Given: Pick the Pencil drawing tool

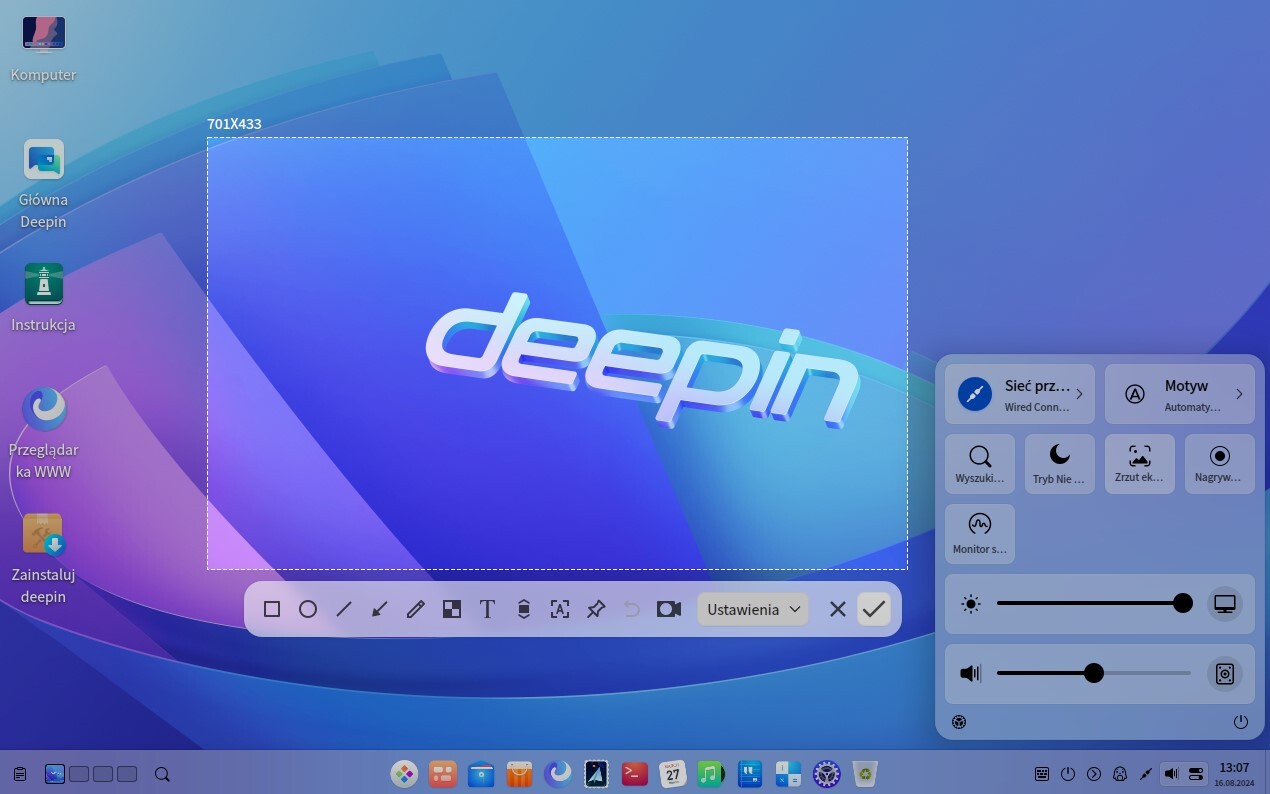Looking at the screenshot, I should coord(416,609).
